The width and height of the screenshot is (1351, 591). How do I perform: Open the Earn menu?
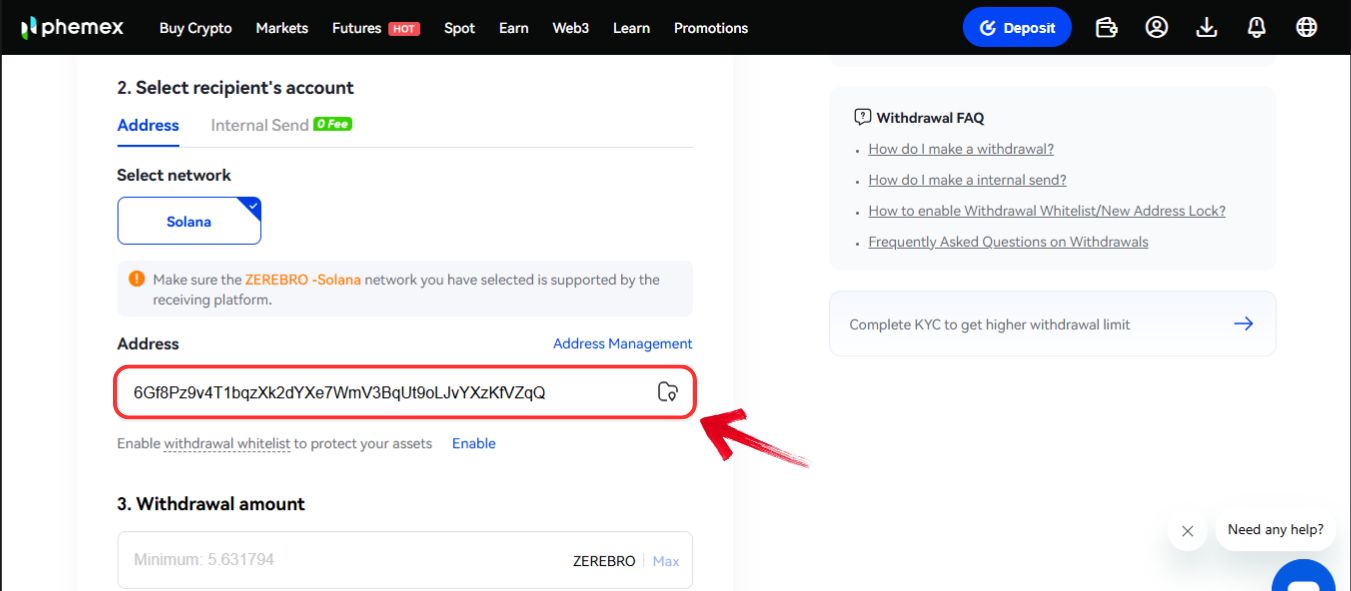click(x=514, y=28)
